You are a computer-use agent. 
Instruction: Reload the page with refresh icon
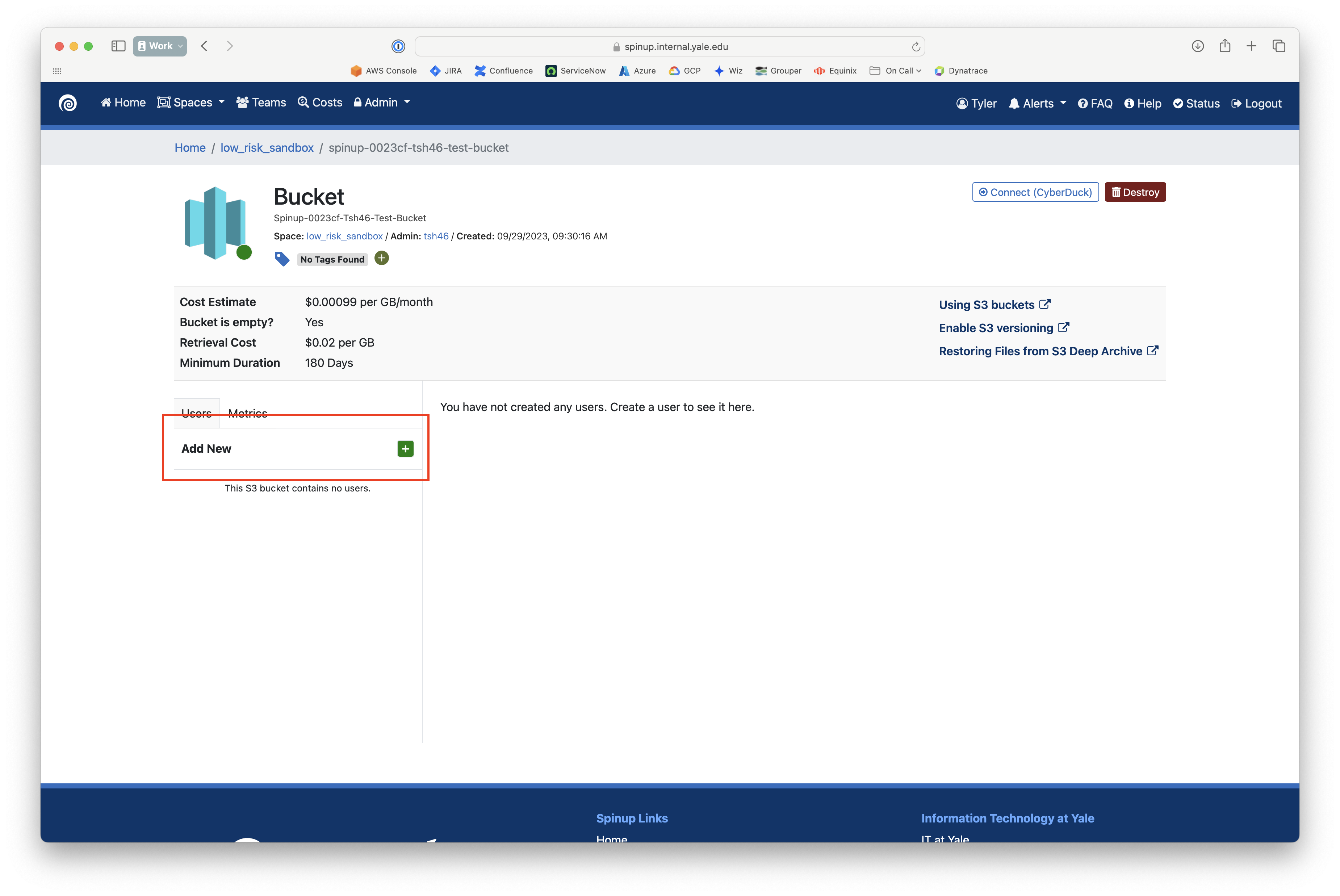coord(916,46)
